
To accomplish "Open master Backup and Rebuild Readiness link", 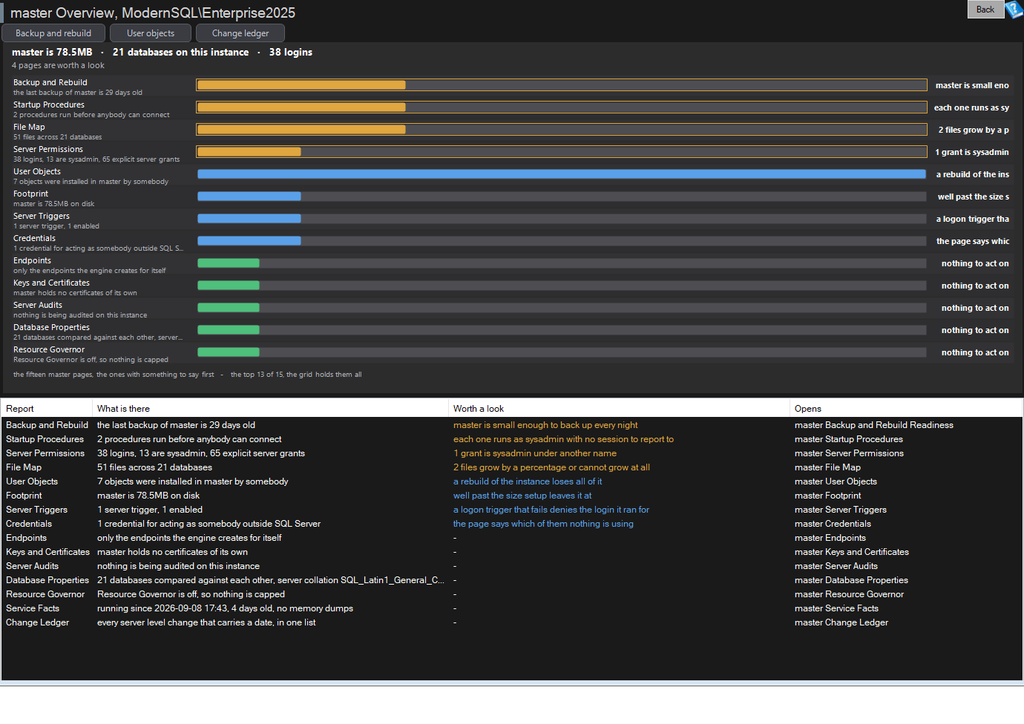I will pos(873,425).
